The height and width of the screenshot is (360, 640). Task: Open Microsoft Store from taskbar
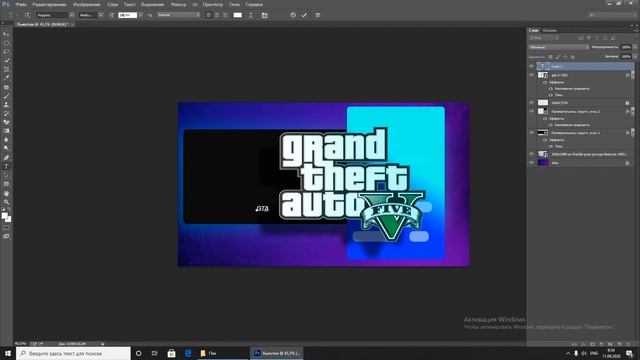click(x=171, y=353)
